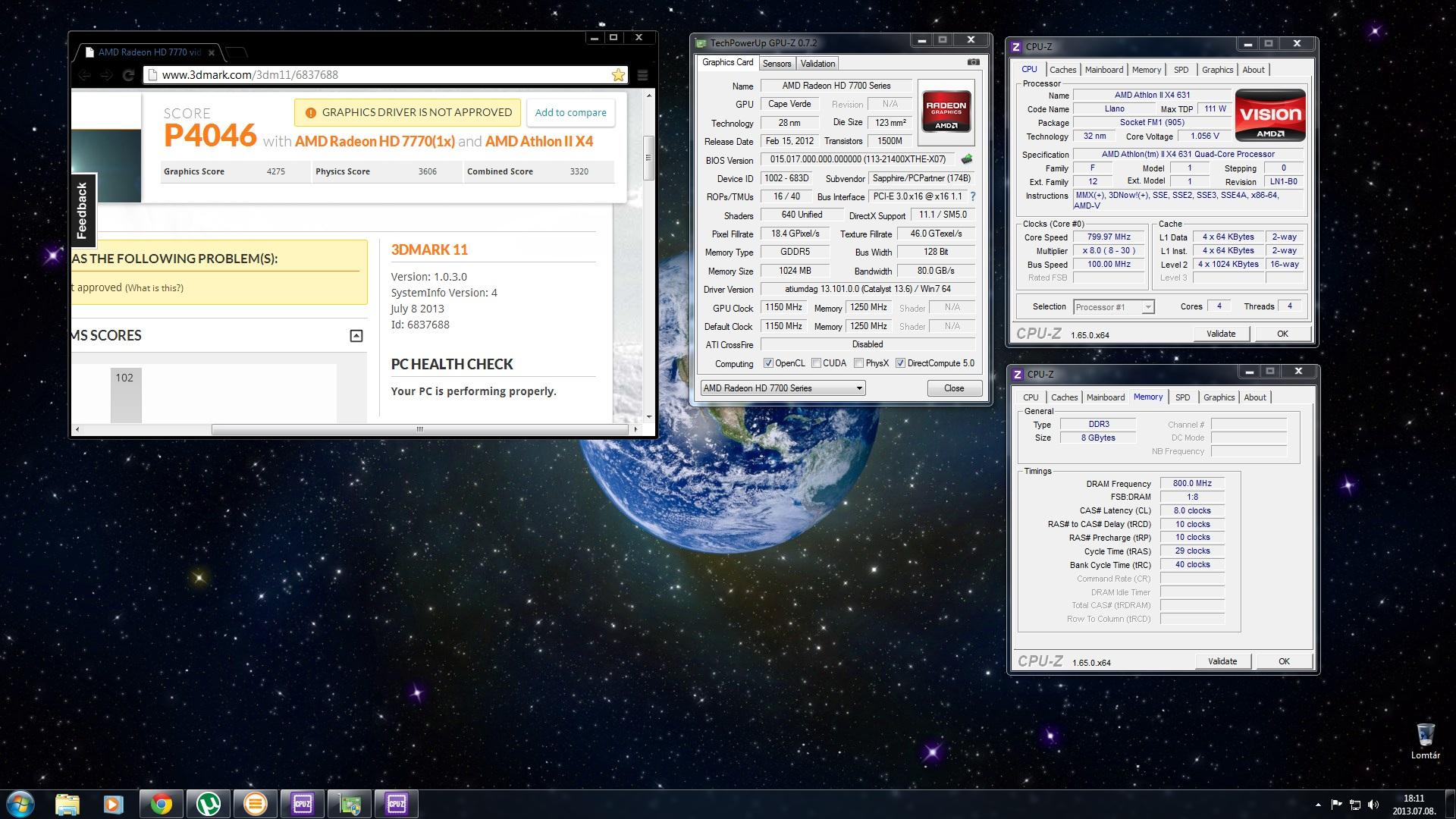Open the orange round taskbar app

pos(255,804)
